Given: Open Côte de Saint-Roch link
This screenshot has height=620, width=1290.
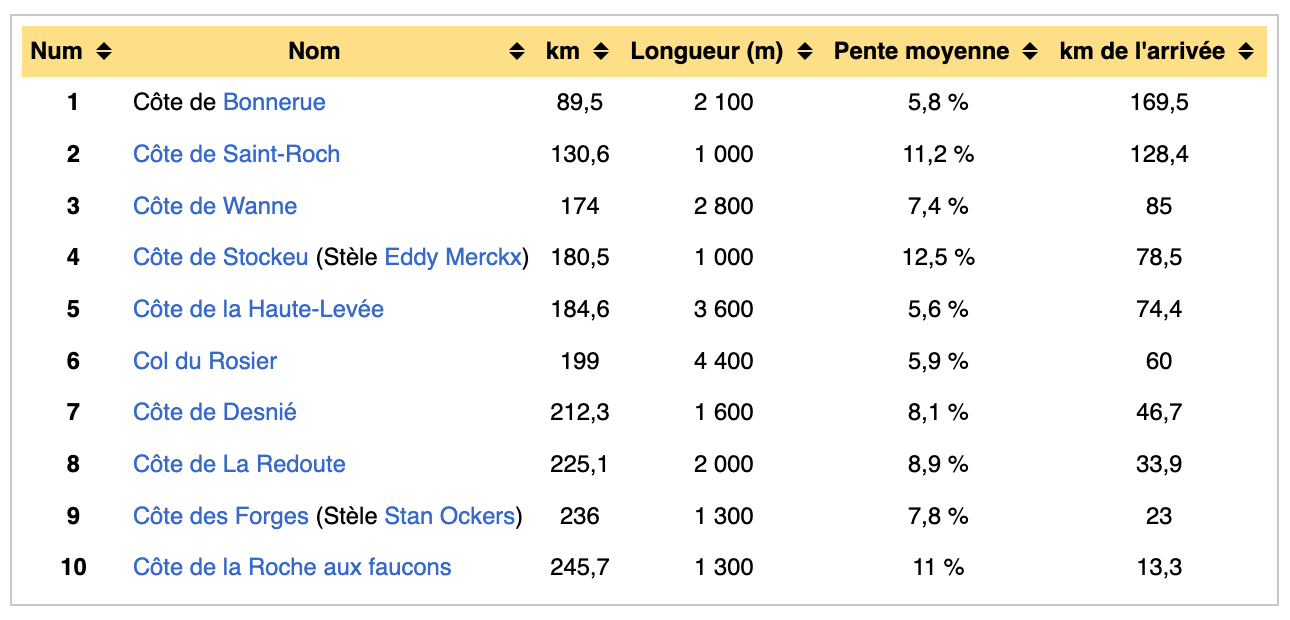Looking at the screenshot, I should point(236,154).
